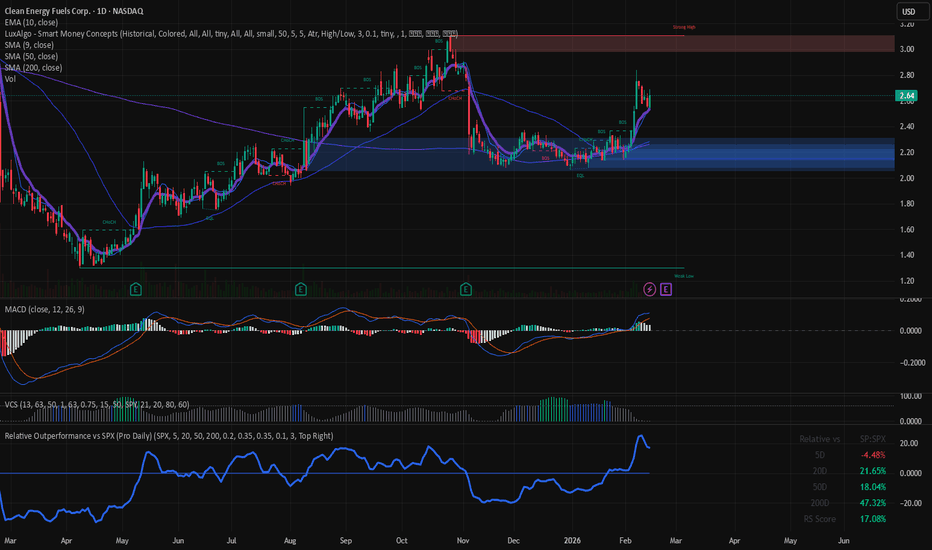Click the Dec label on time axis
Screen dimensions: 932x550
coord(513,540)
